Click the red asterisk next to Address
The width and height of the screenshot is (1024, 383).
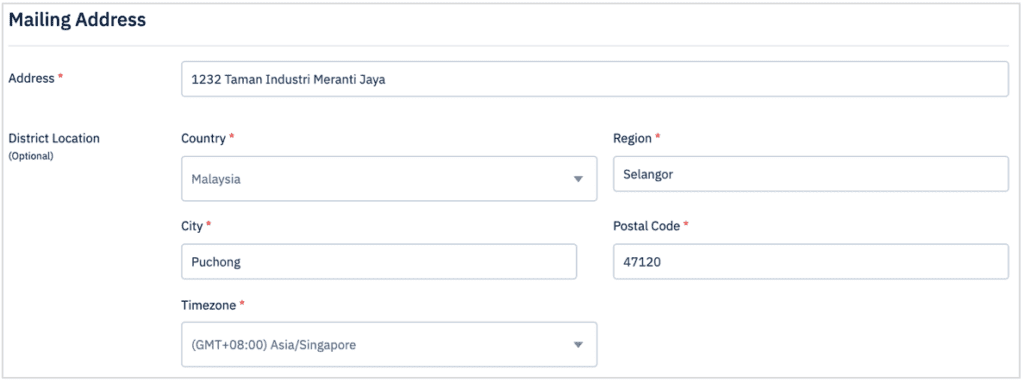pos(61,76)
